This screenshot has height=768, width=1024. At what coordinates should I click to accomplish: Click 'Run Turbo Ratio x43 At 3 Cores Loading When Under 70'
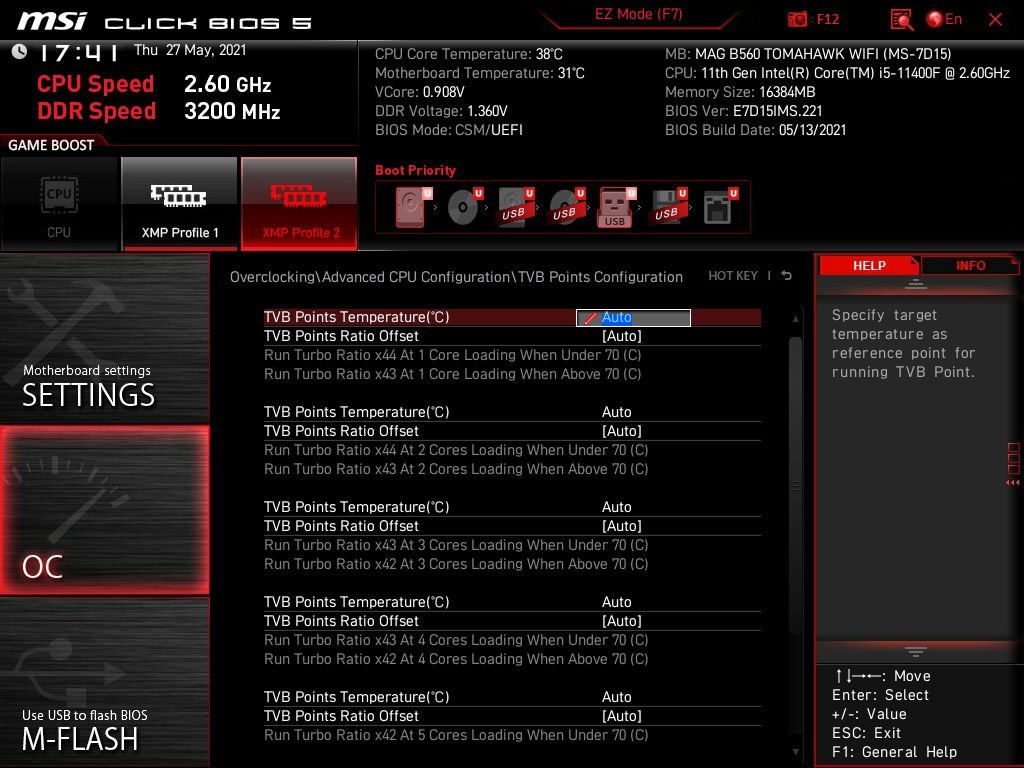tap(456, 545)
